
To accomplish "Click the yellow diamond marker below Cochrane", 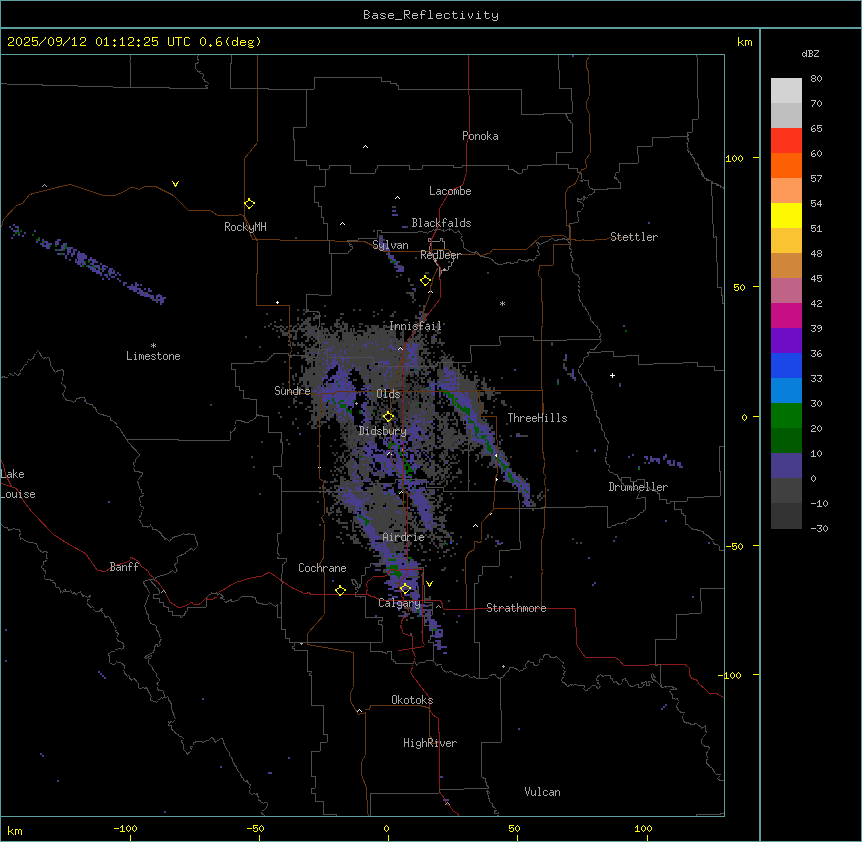I will (340, 590).
